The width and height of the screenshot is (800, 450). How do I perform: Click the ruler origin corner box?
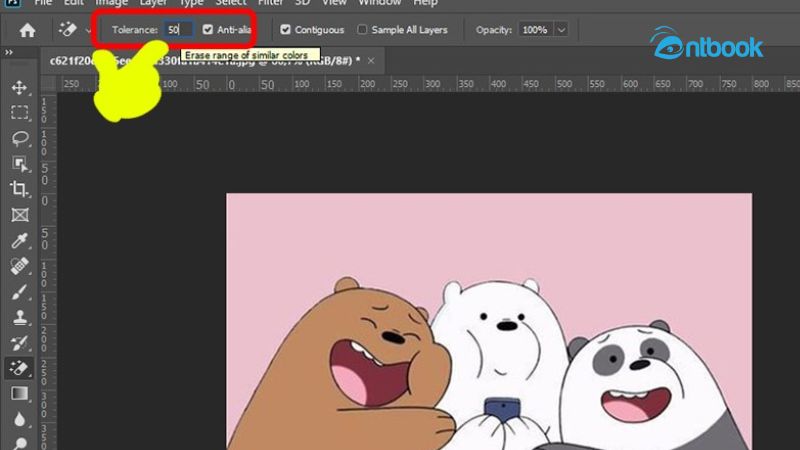point(48,84)
